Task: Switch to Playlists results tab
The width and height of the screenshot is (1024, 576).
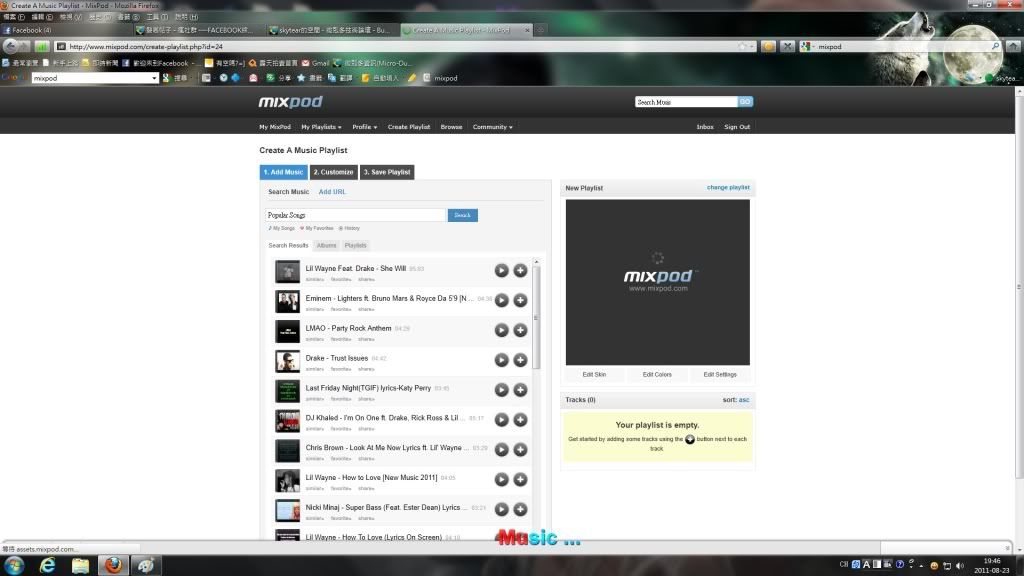Action: coord(355,246)
